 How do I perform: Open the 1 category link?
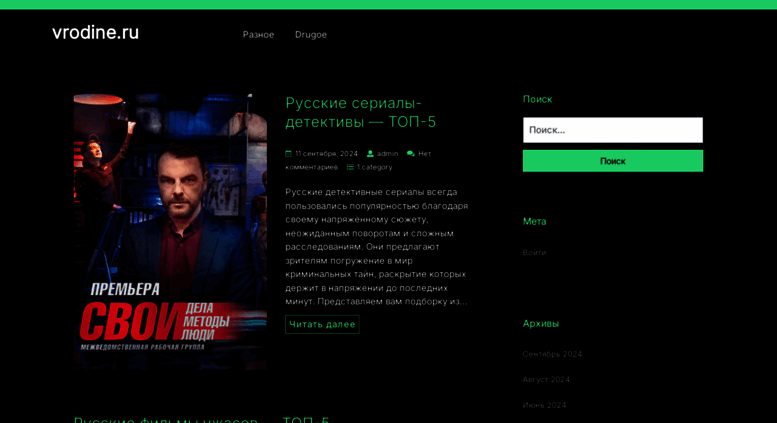(375, 167)
